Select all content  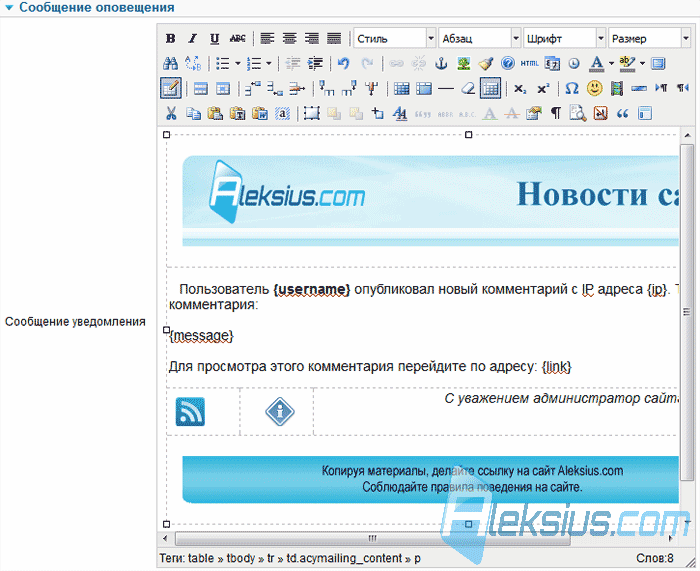(x=282, y=113)
